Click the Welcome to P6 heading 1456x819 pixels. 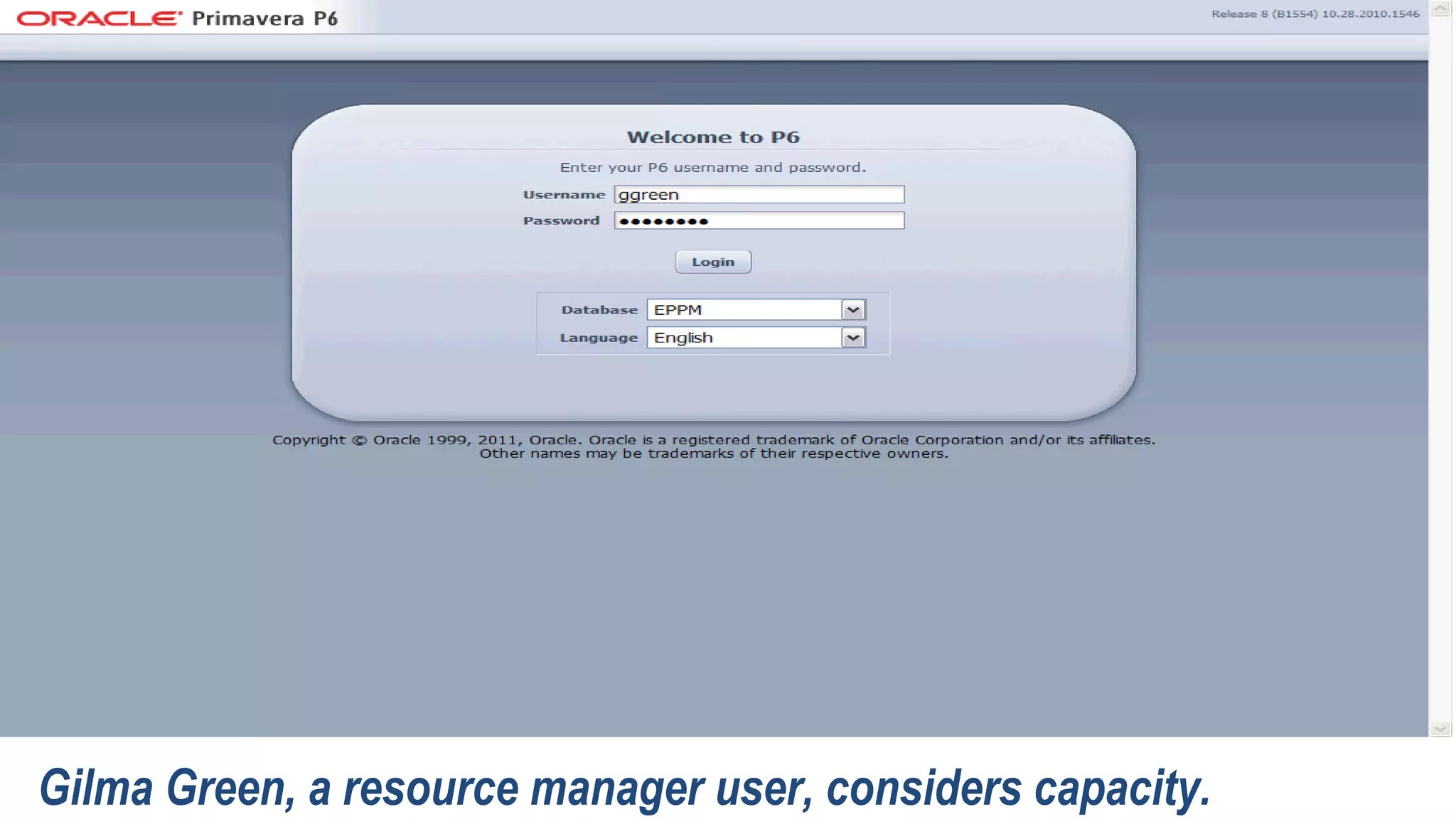pyautogui.click(x=713, y=137)
